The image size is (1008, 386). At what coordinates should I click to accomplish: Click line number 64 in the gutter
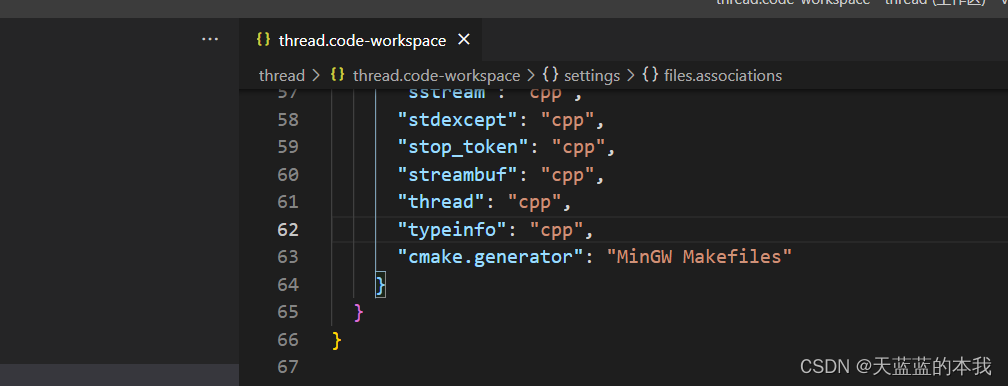[288, 284]
